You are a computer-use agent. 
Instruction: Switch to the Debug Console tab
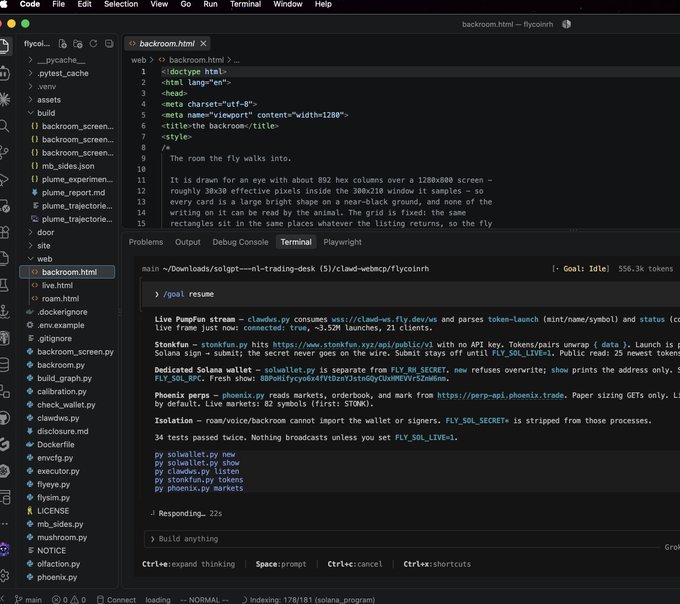tap(240, 242)
